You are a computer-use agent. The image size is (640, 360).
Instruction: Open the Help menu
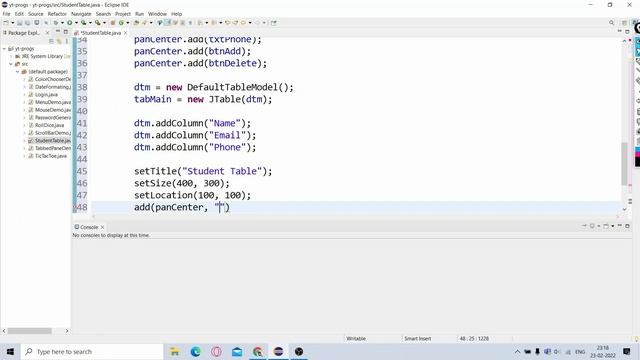[176, 14]
